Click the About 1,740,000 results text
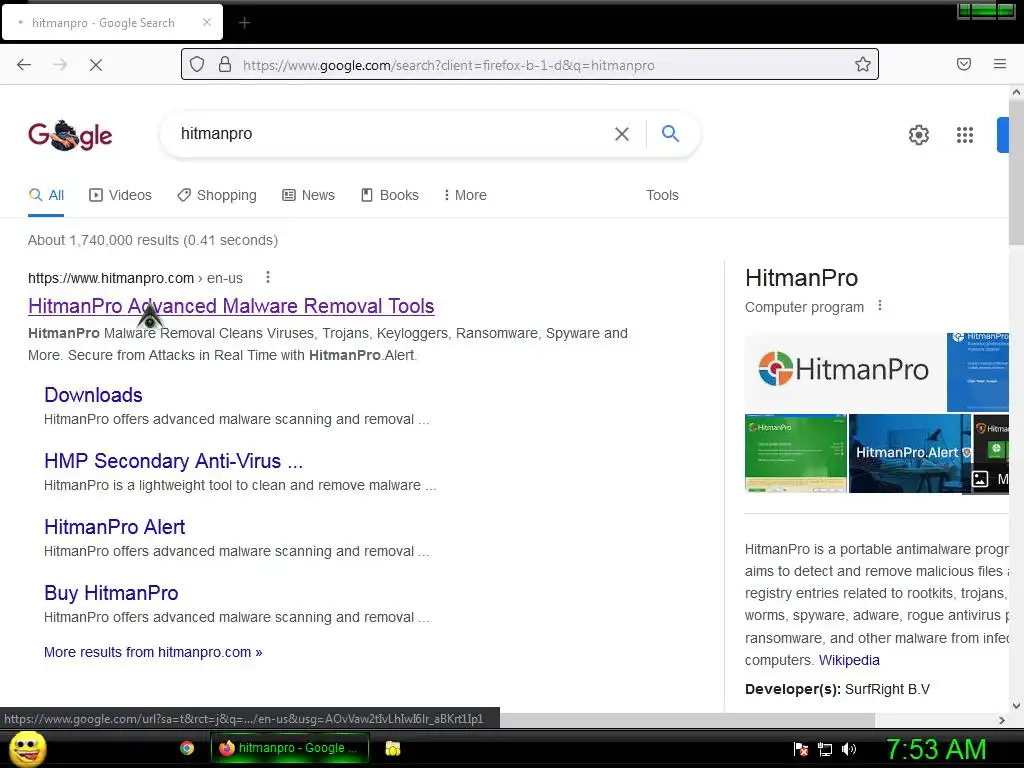1024x768 pixels. coord(153,240)
